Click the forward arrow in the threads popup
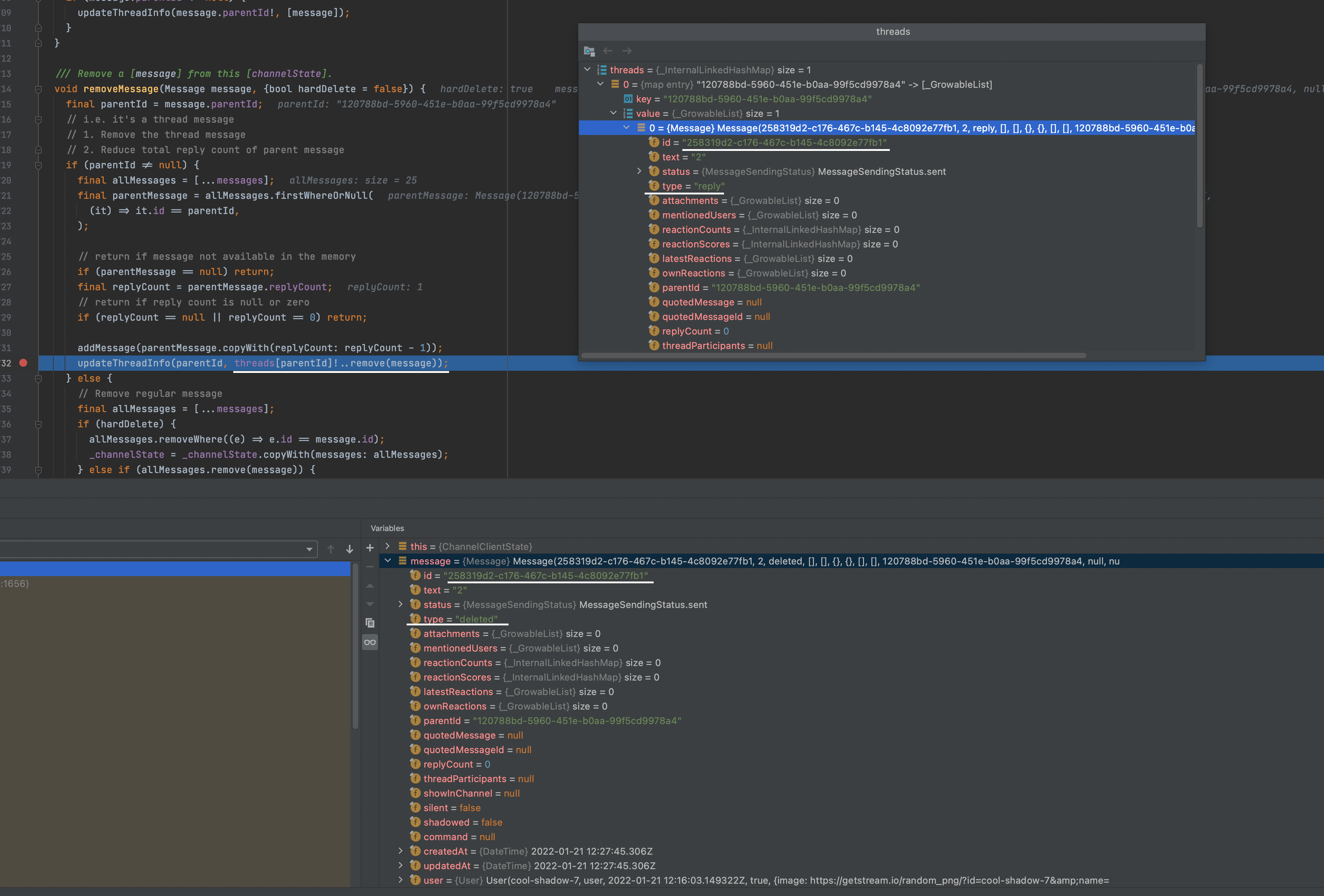The image size is (1324, 896). point(627,51)
